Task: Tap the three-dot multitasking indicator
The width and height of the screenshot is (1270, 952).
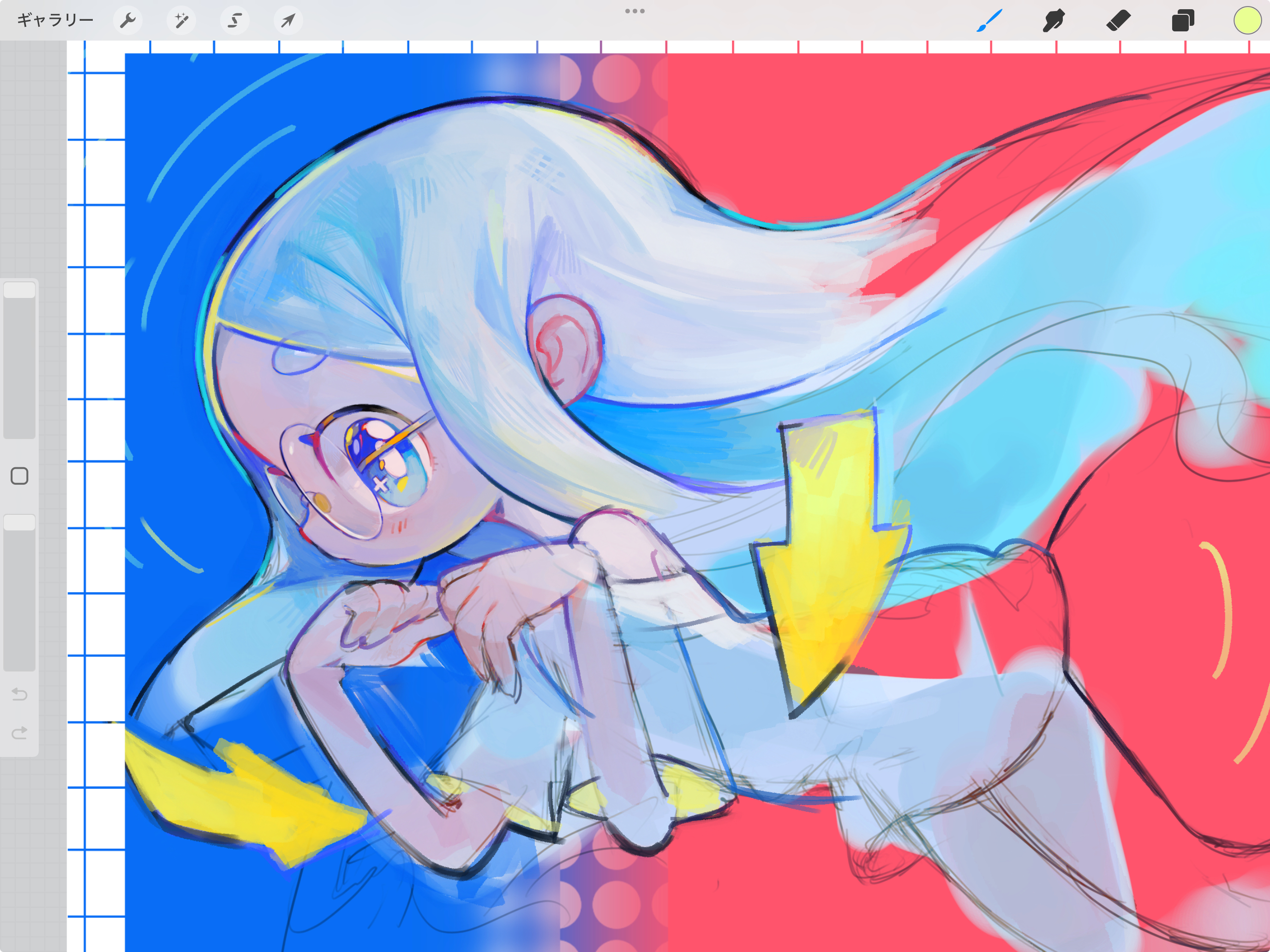Action: 635,11
